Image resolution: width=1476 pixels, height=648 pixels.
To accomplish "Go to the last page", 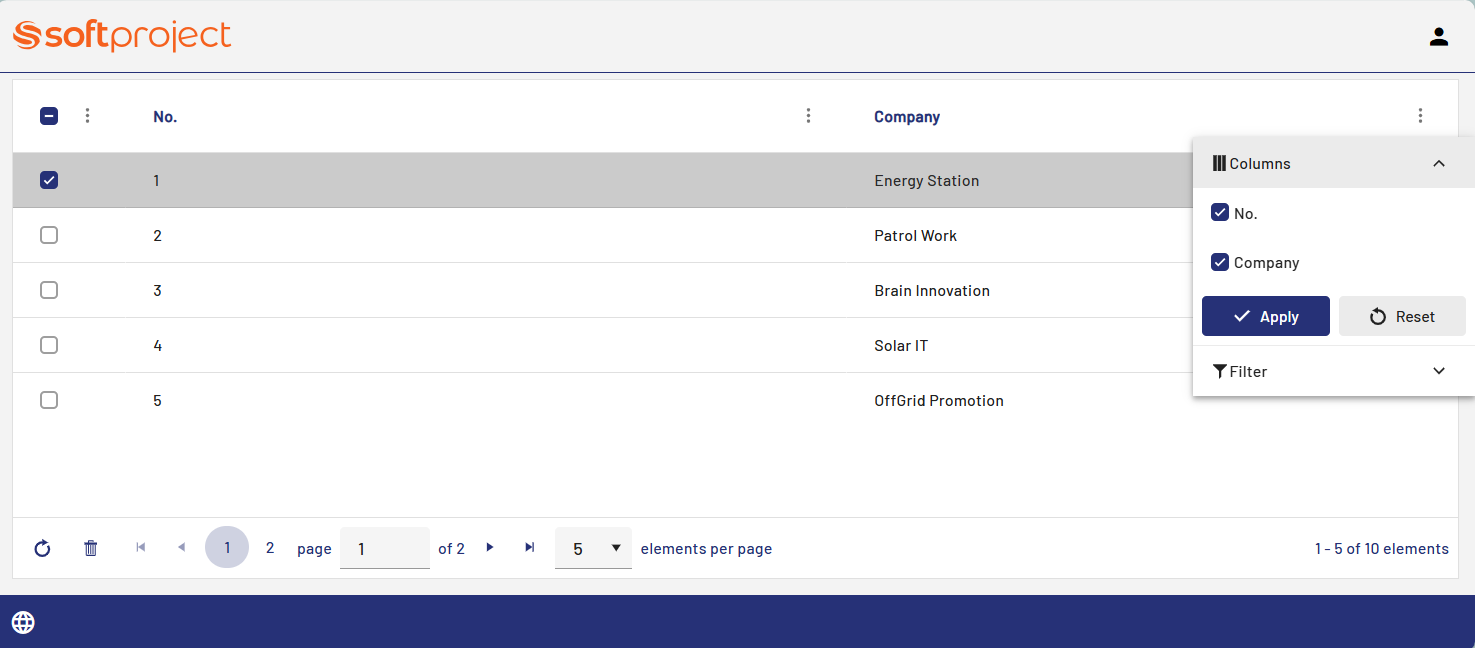I will tap(530, 547).
